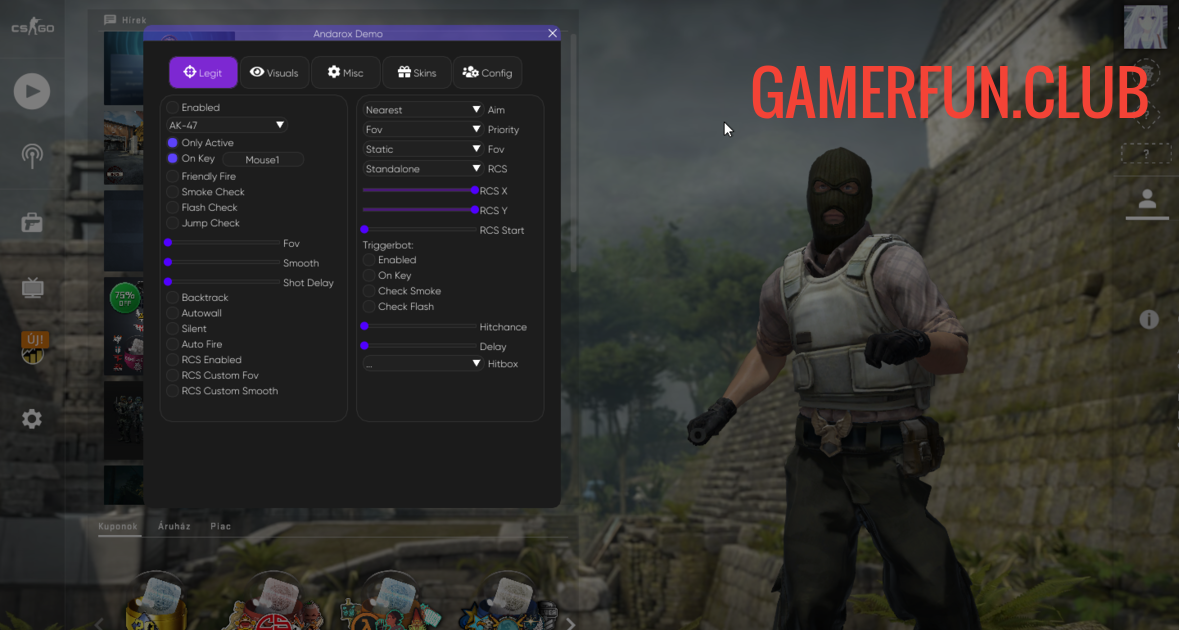Image resolution: width=1179 pixels, height=630 pixels.
Task: Disable the Only Active option
Action: [x=173, y=143]
